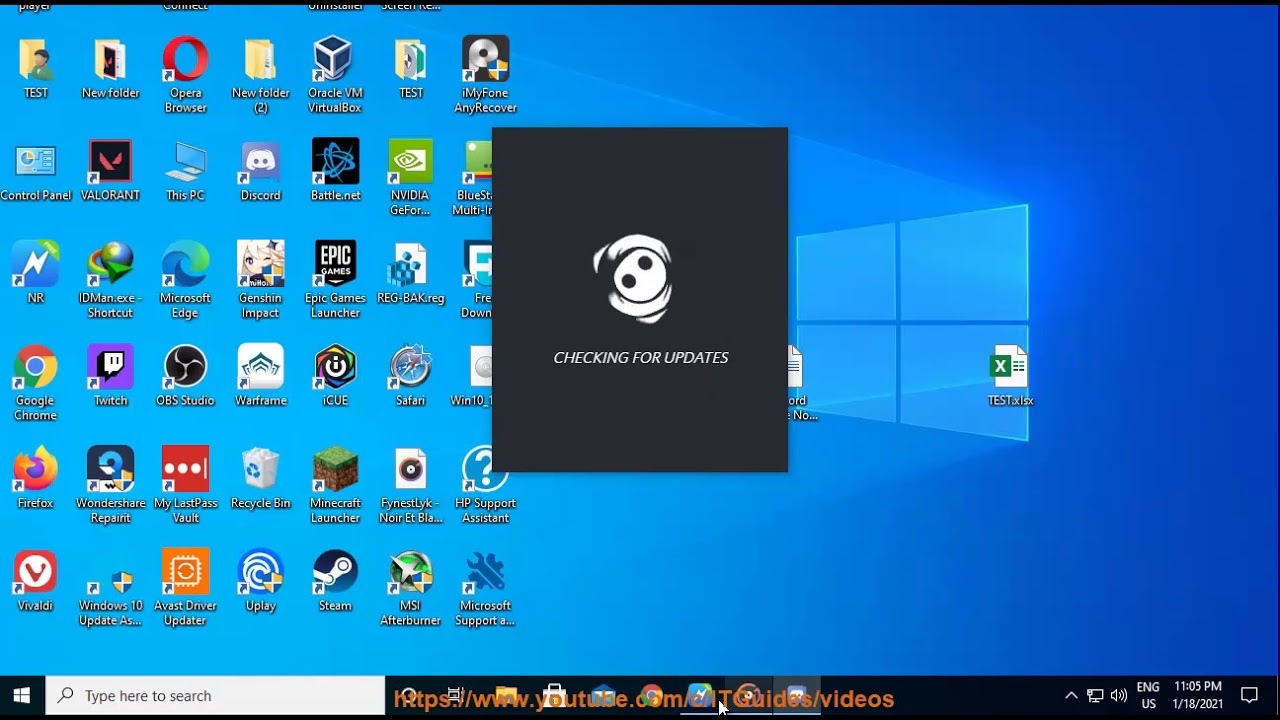Open the Opera Browser desktop shortcut
This screenshot has height=720, width=1280.
pos(185,75)
